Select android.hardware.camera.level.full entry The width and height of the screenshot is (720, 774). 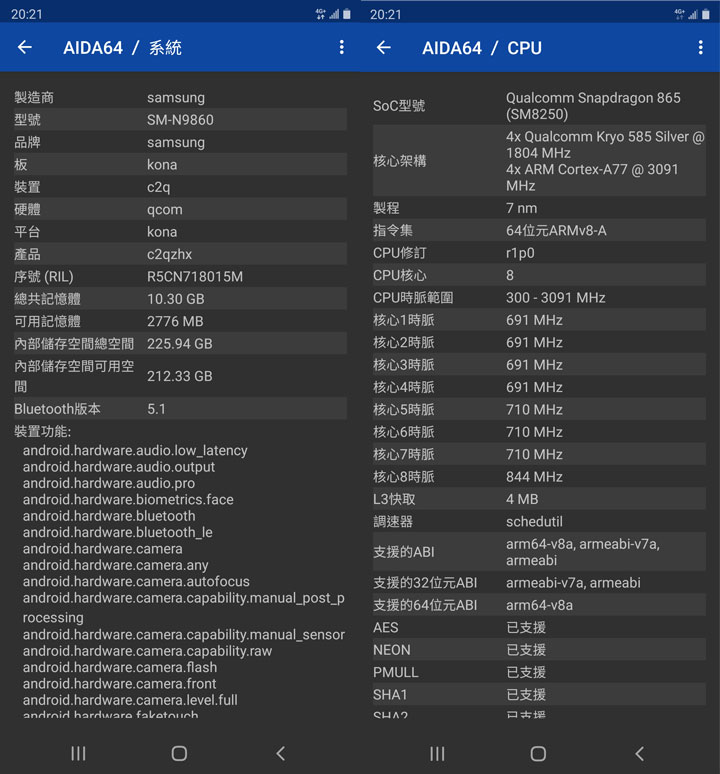[x=130, y=699]
